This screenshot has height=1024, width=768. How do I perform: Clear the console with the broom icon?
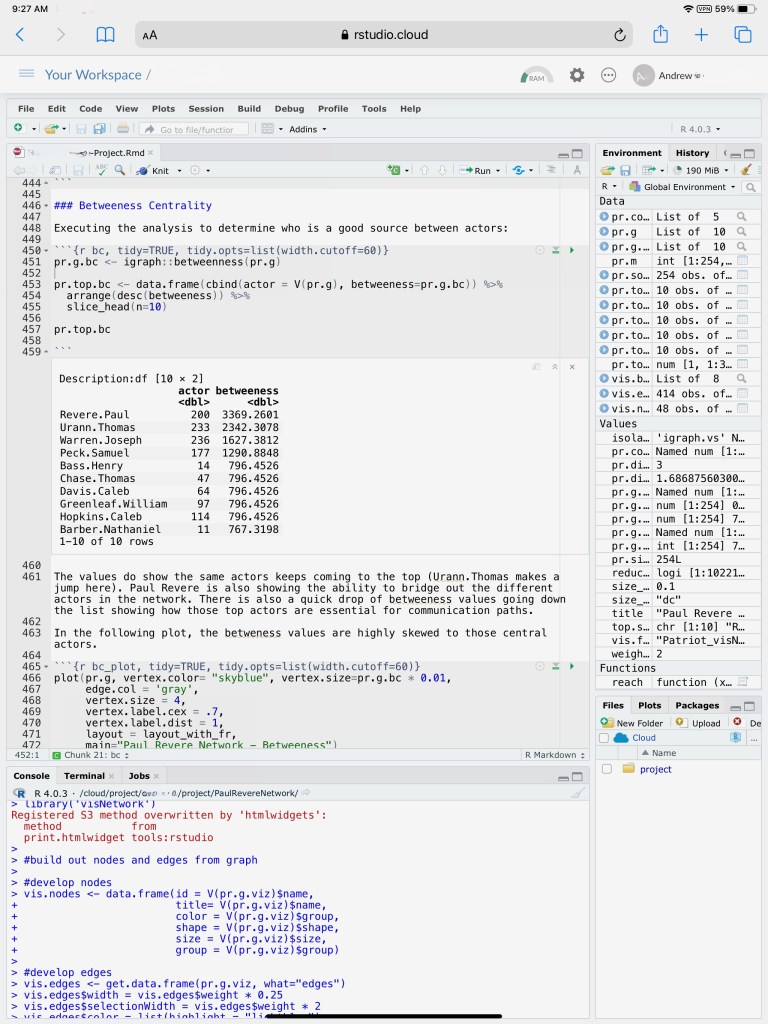click(x=577, y=793)
